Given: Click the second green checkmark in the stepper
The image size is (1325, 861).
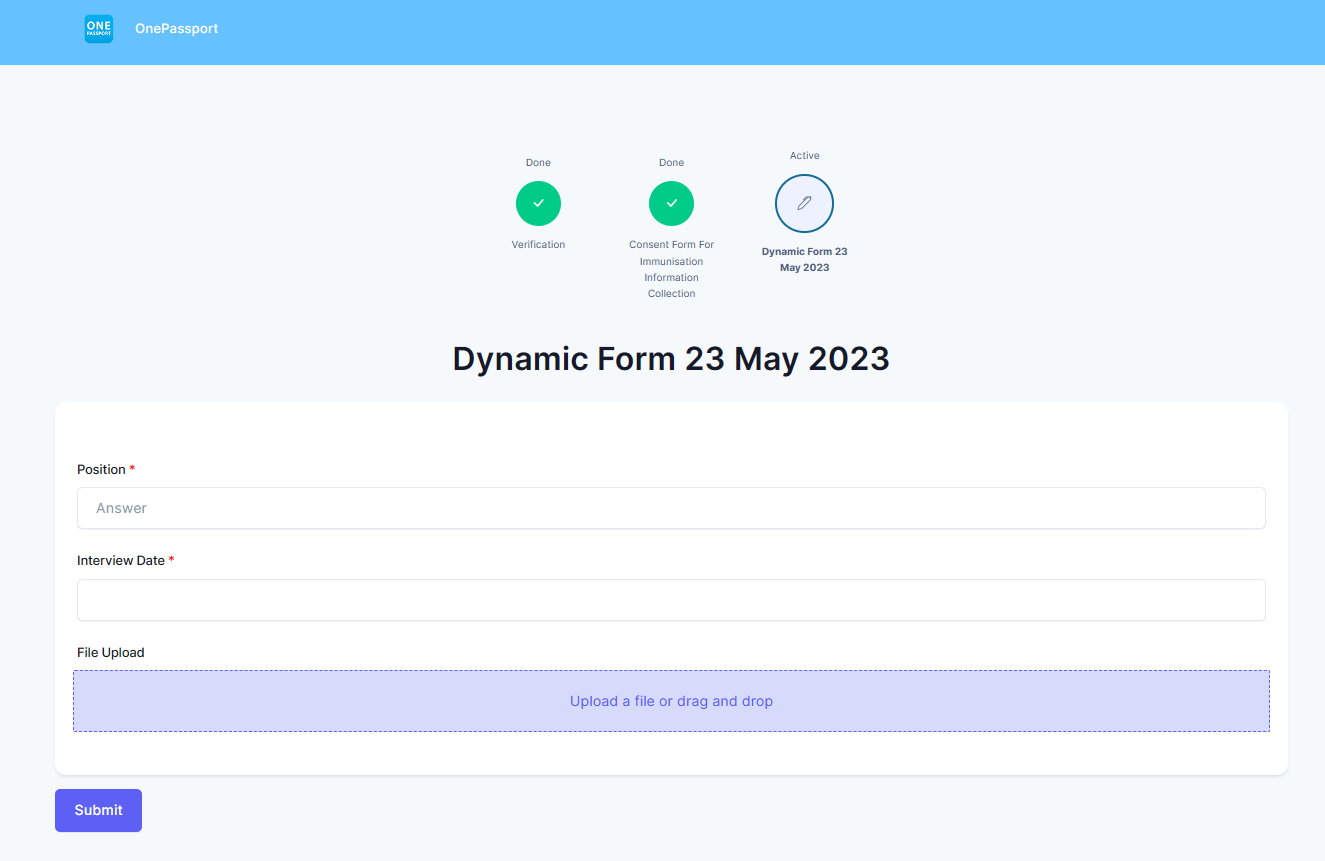Looking at the screenshot, I should [671, 203].
